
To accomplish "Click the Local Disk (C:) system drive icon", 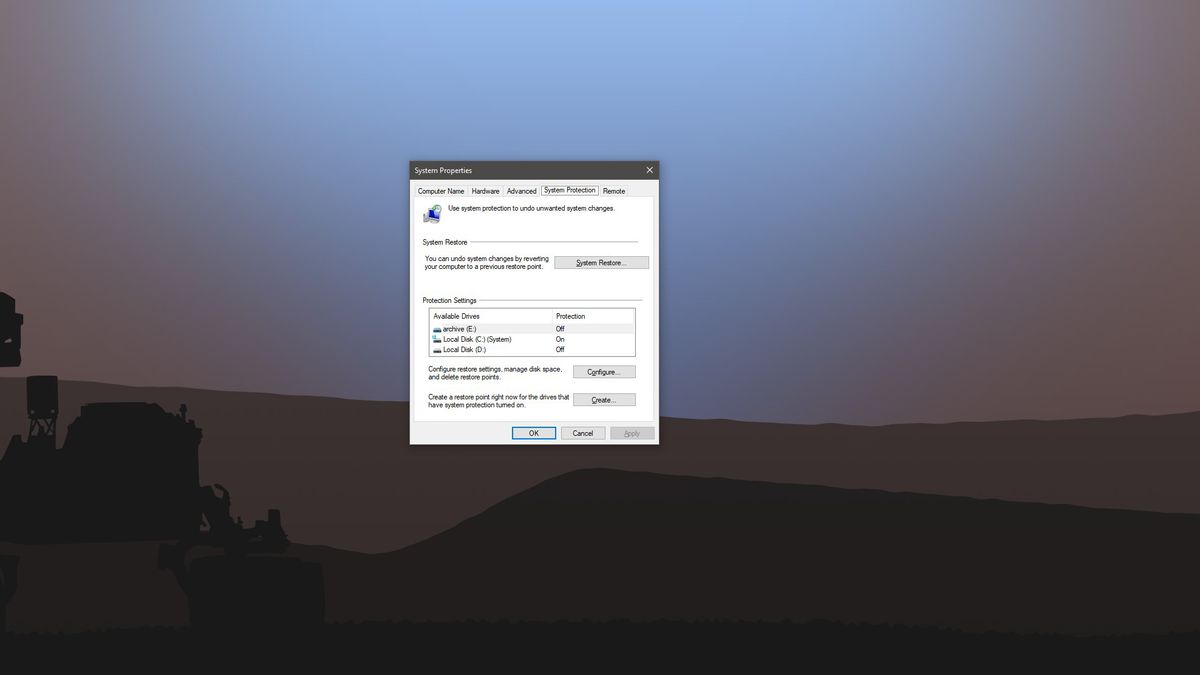I will click(436, 338).
